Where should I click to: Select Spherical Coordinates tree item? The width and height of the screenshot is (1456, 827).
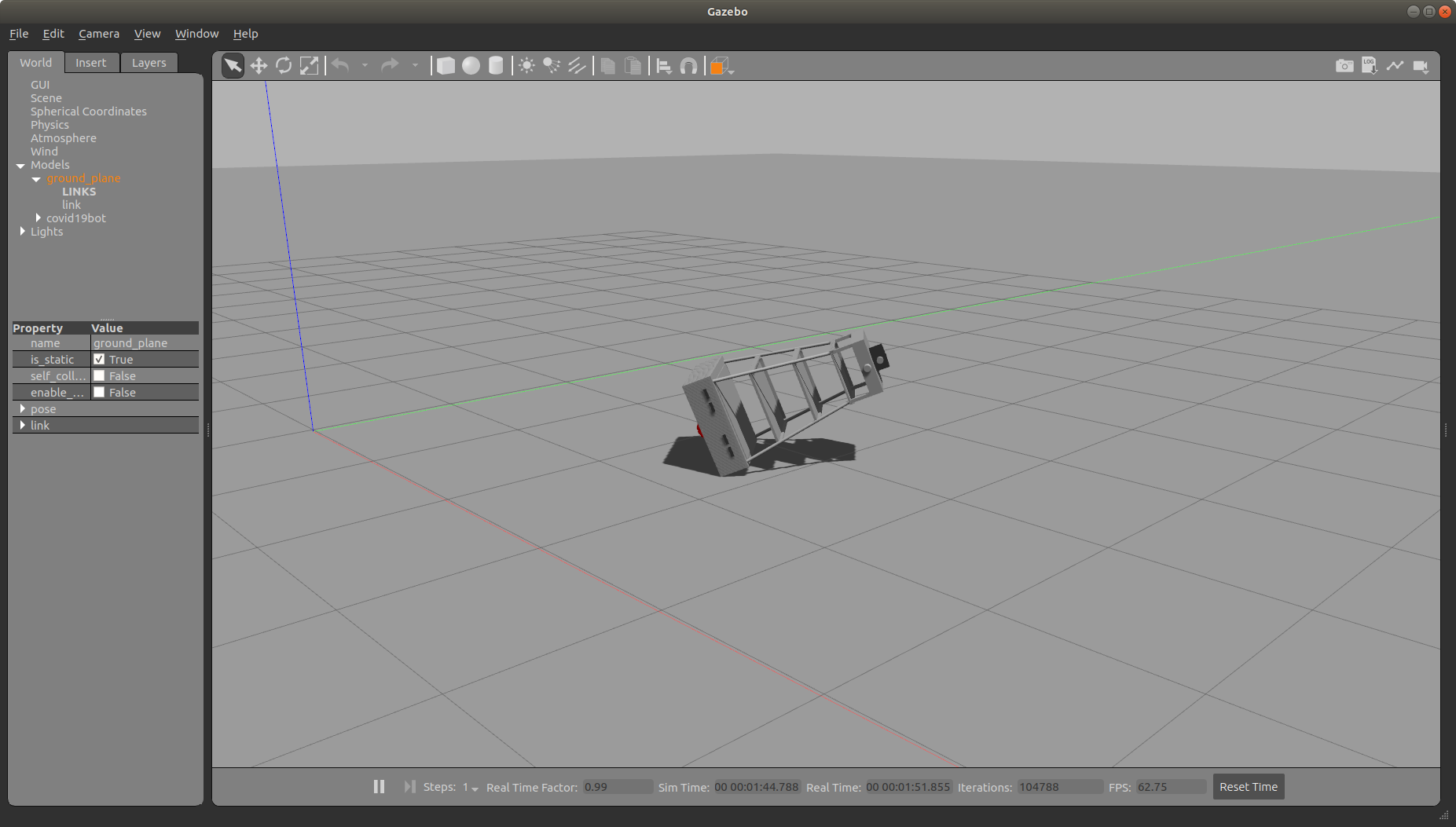89,112
